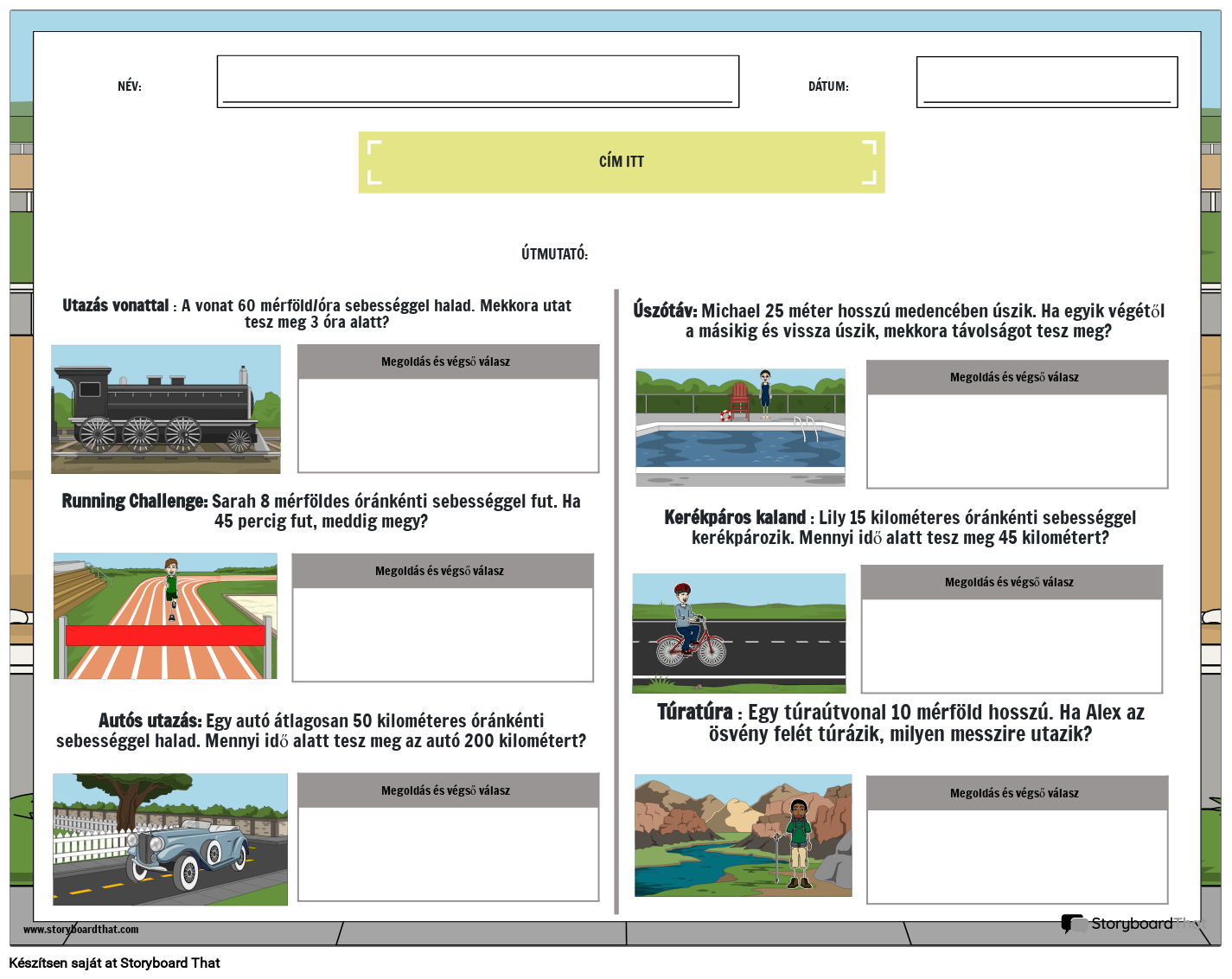Click the Storyboard That logo
The width and height of the screenshot is (1232, 979).
[1131, 924]
